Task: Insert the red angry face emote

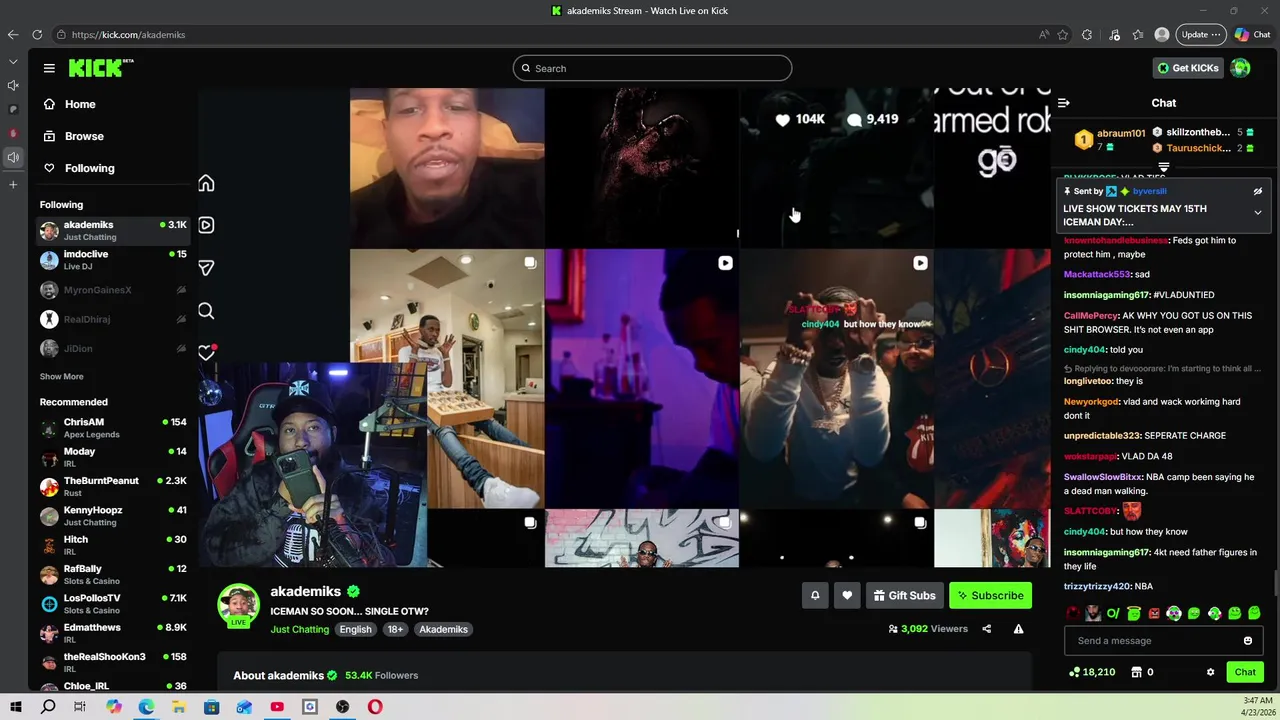Action: coord(1154,613)
